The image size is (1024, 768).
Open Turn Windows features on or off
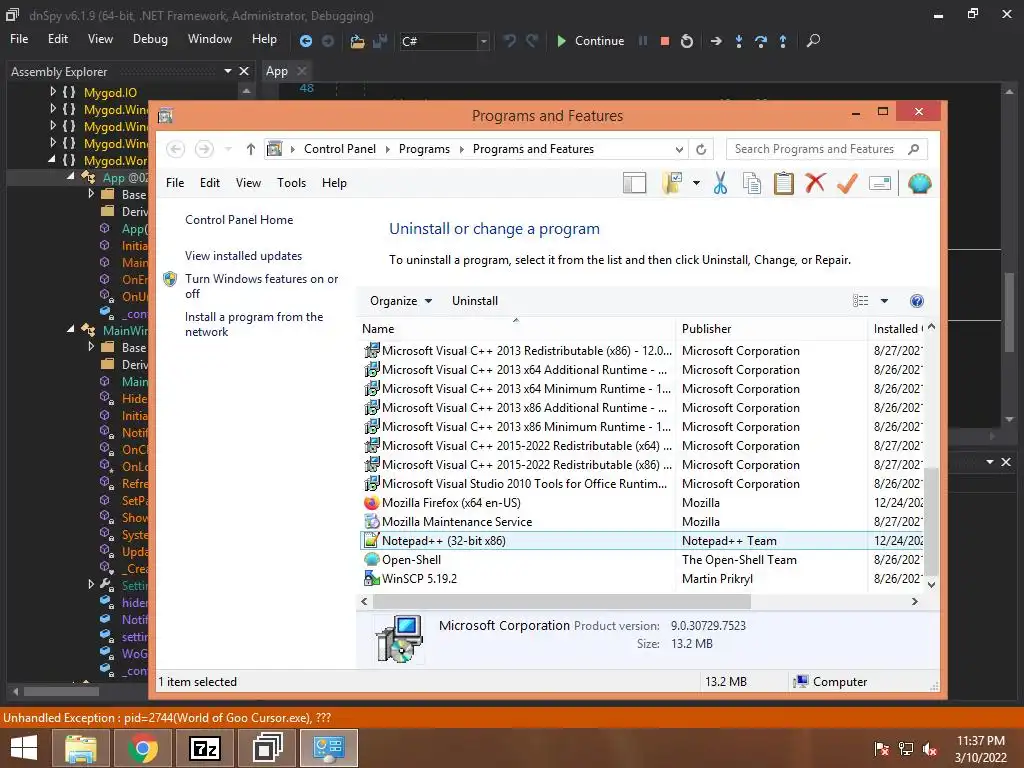click(x=261, y=286)
